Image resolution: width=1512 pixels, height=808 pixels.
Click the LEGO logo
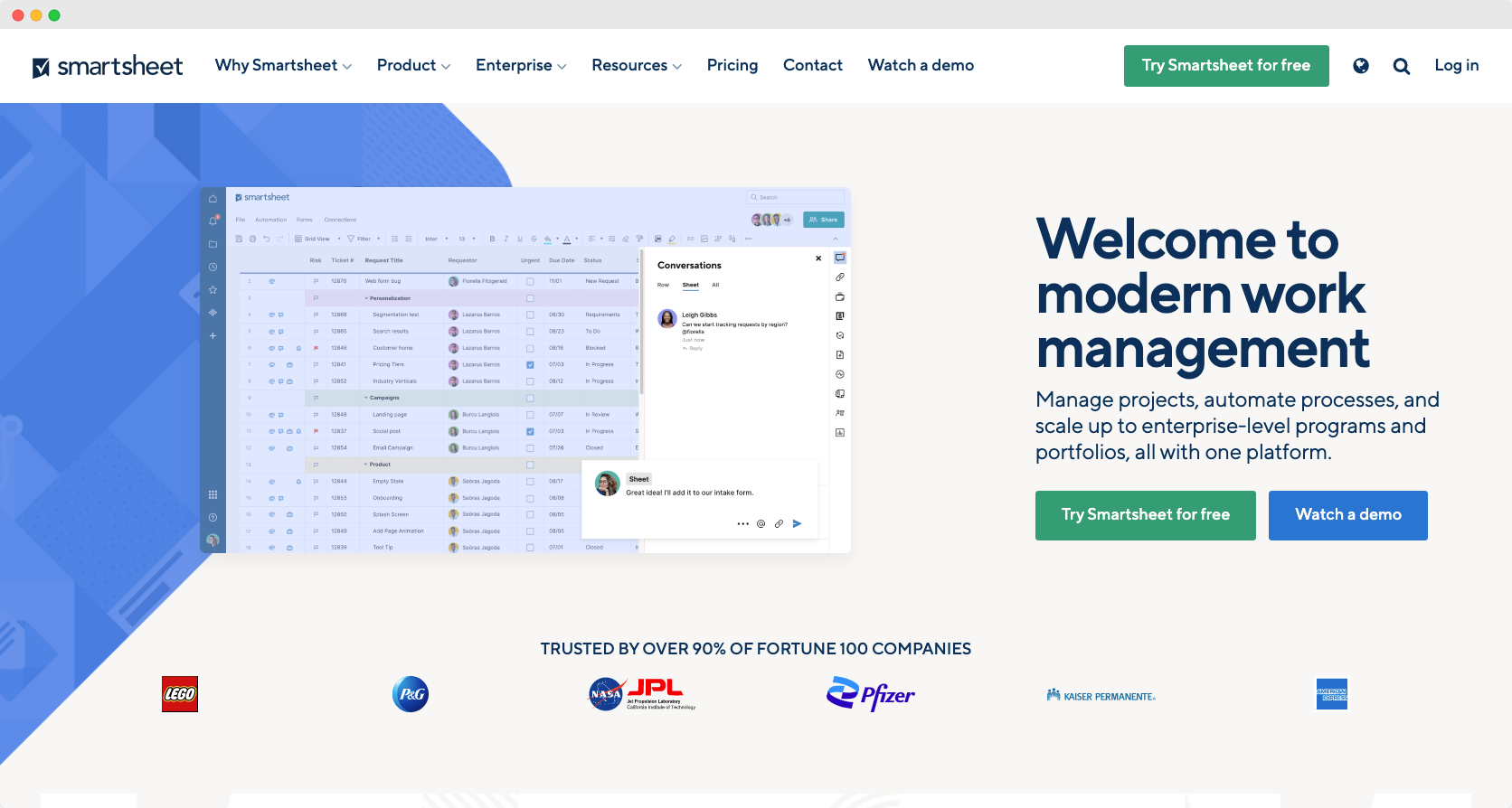point(180,694)
